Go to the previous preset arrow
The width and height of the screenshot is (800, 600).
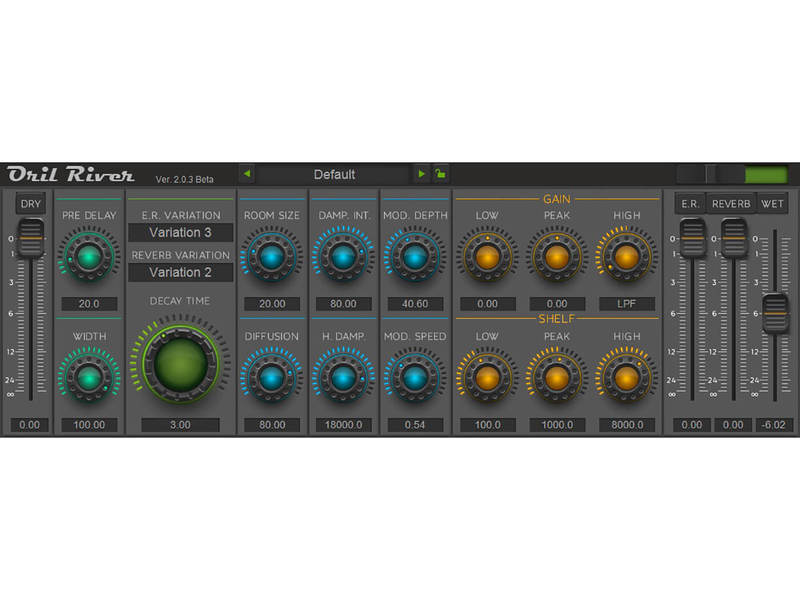coord(247,174)
